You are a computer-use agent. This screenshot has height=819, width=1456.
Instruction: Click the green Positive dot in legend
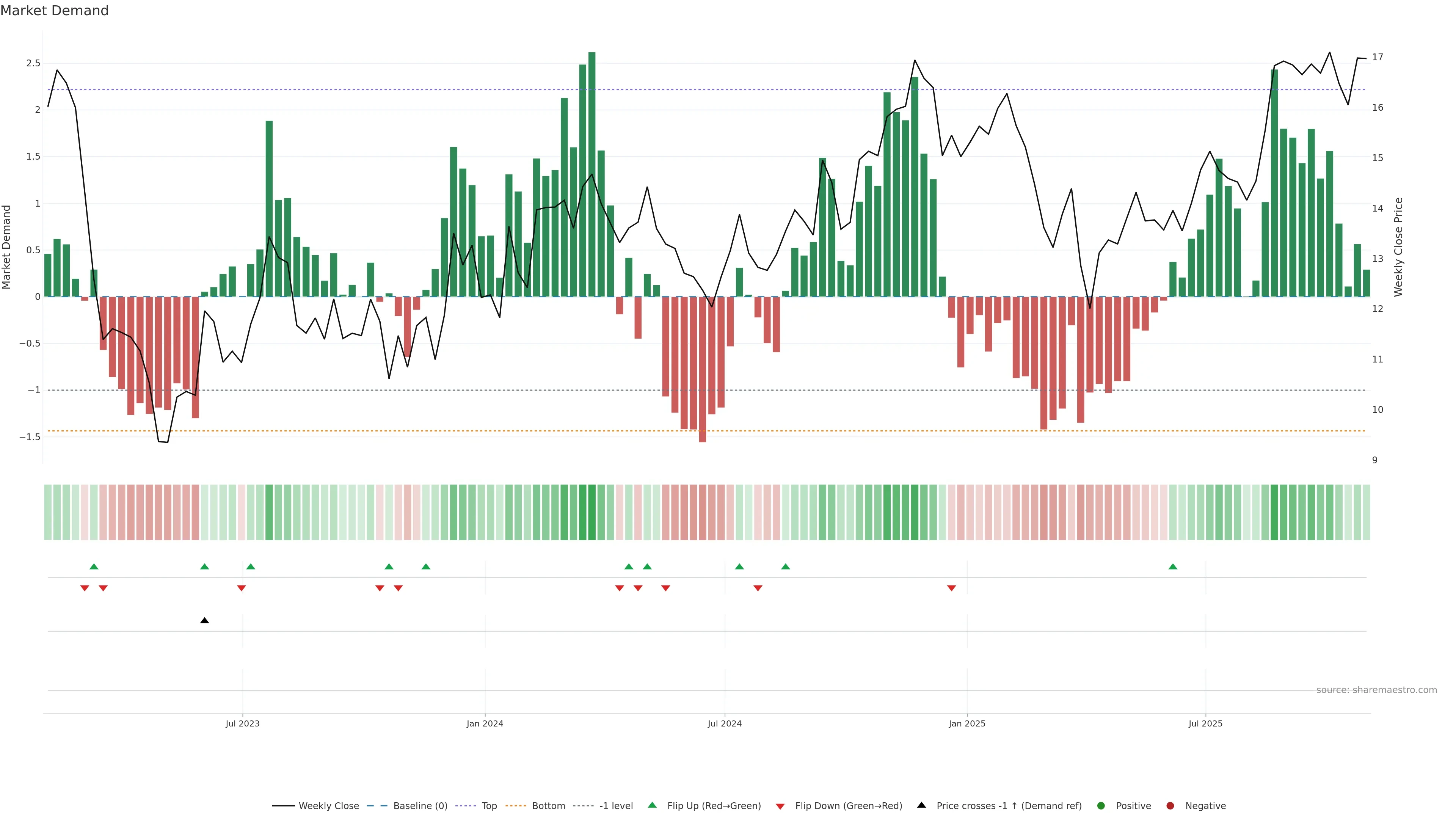tap(1100, 805)
